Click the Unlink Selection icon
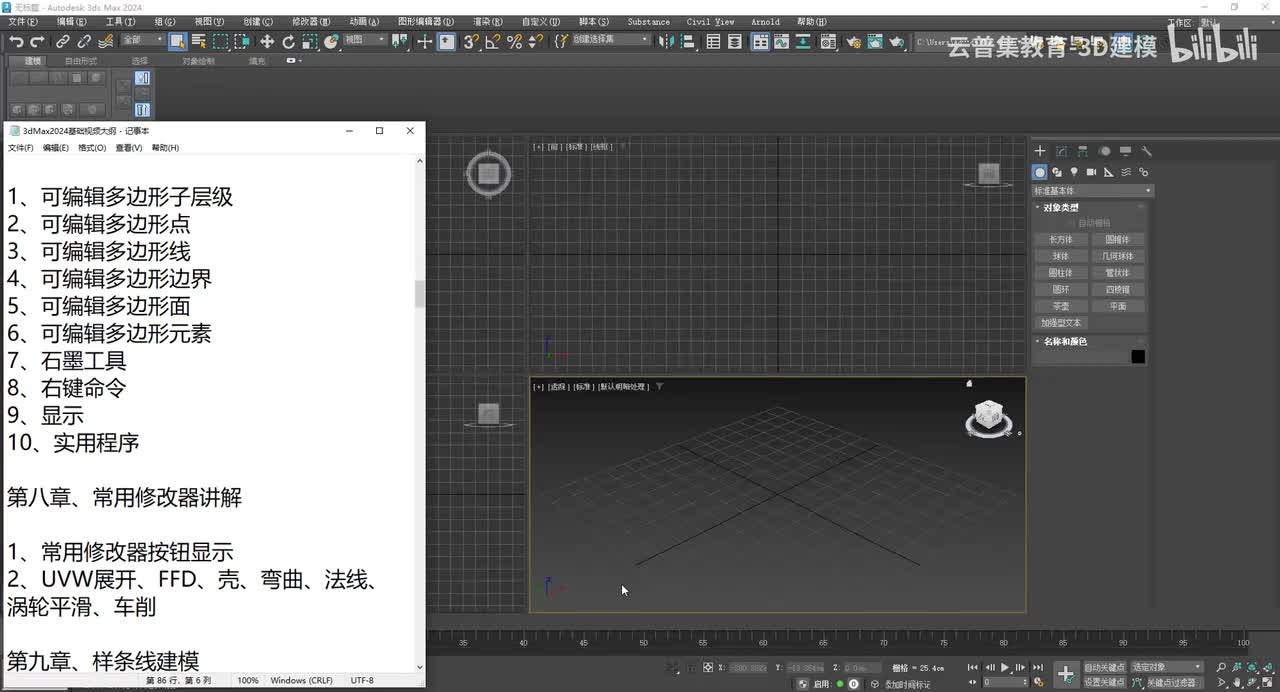Screen dimensions: 1280x692 coord(84,41)
